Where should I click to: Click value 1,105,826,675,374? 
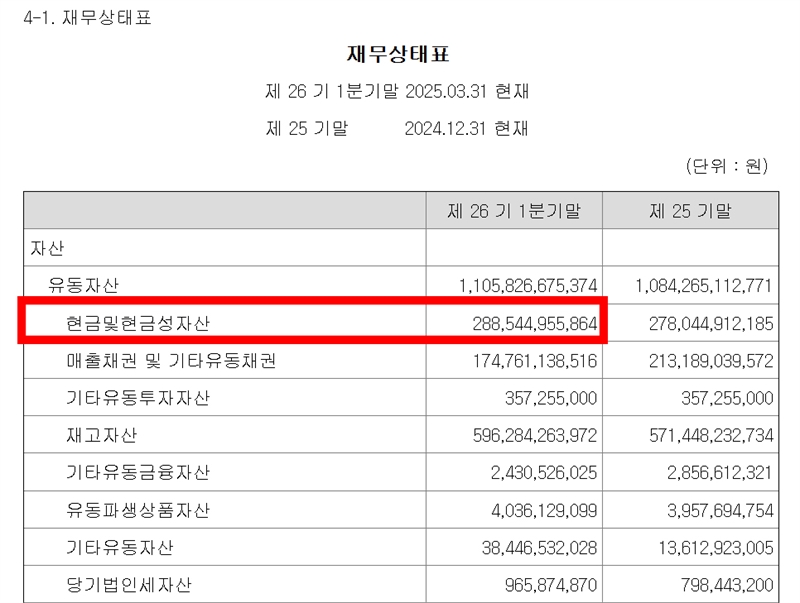click(528, 286)
